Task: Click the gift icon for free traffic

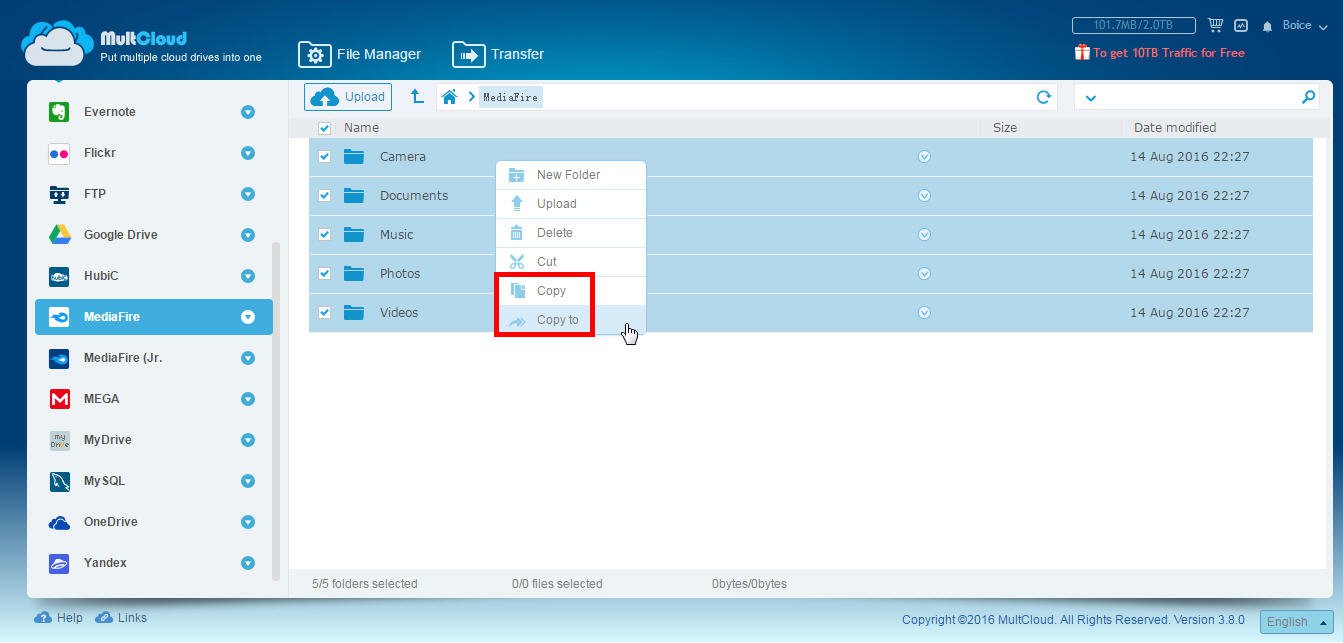Action: point(1082,52)
